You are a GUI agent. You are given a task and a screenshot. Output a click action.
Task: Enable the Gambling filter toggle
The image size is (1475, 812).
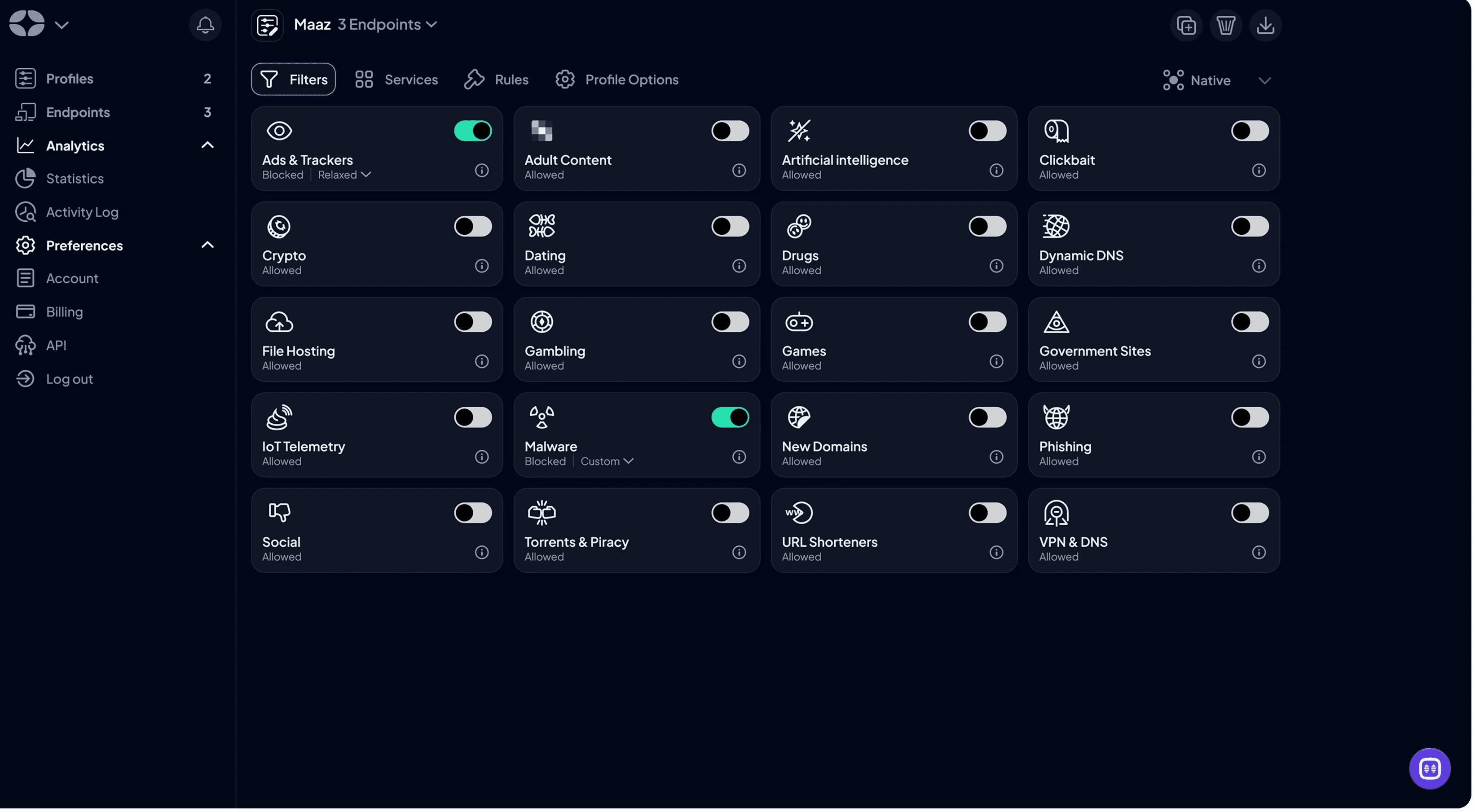click(x=730, y=321)
